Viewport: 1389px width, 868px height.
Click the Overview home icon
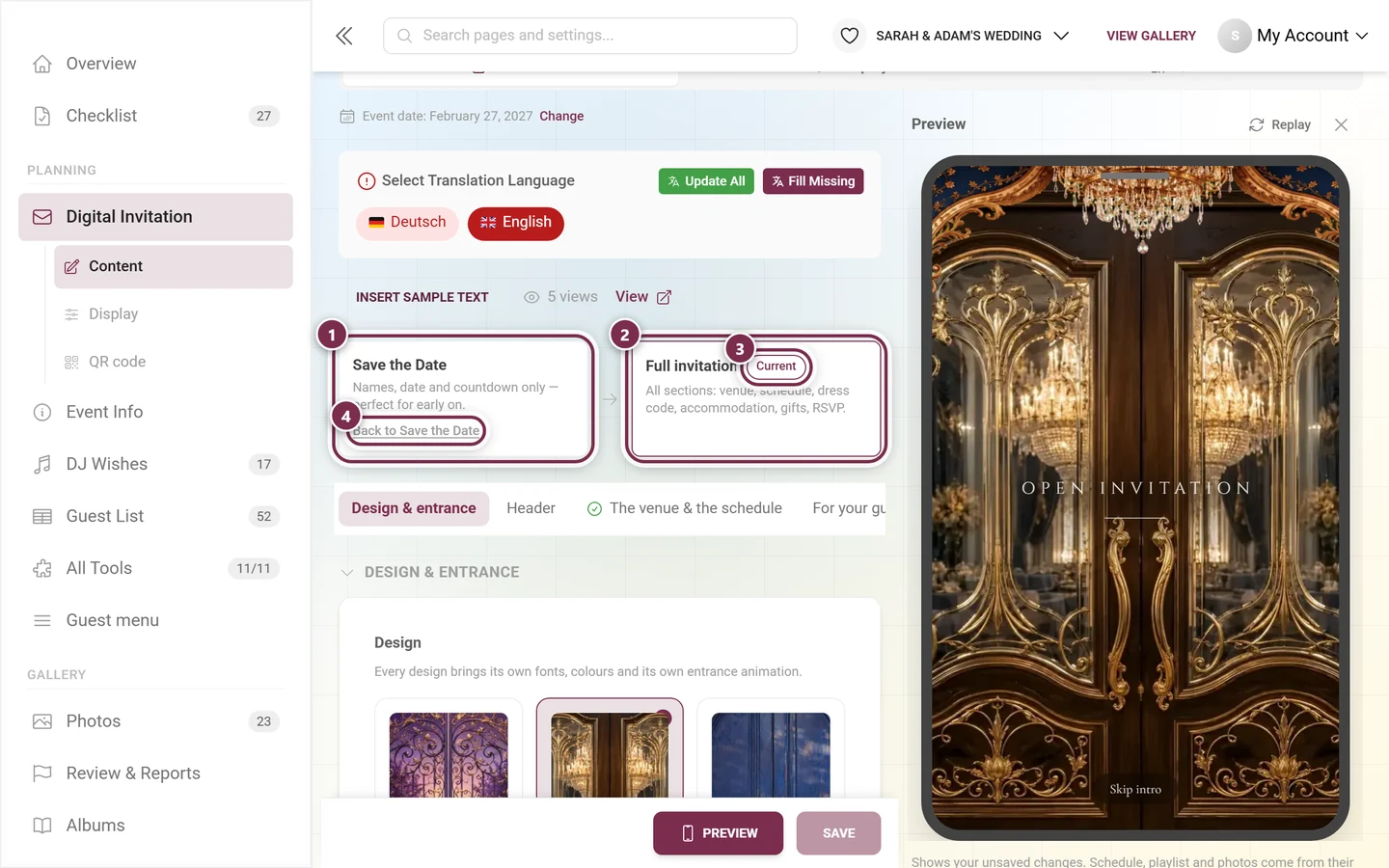click(42, 64)
